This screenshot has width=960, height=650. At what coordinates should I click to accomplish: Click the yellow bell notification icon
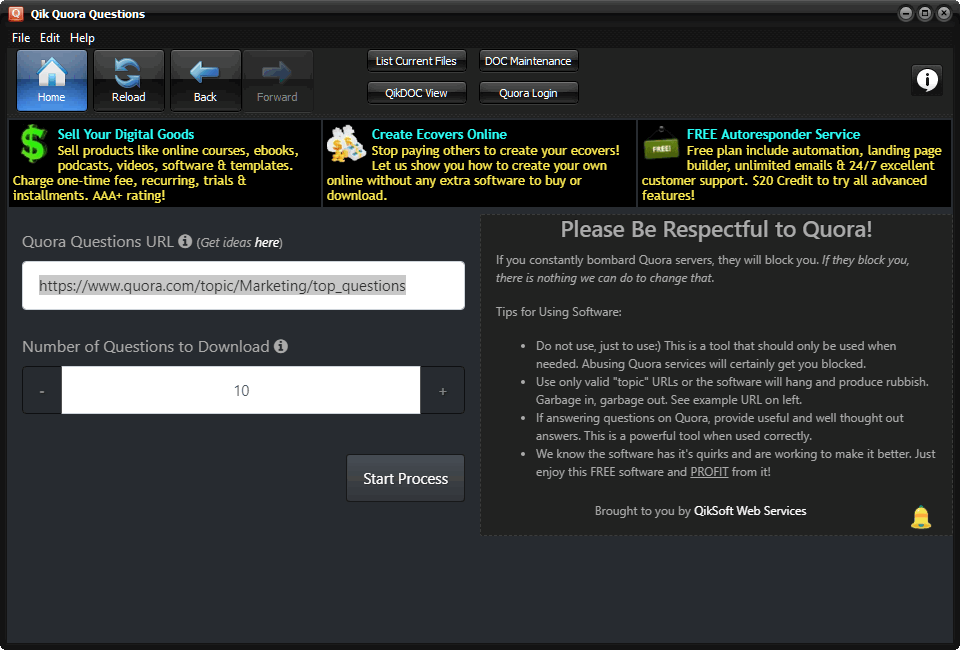point(921,517)
